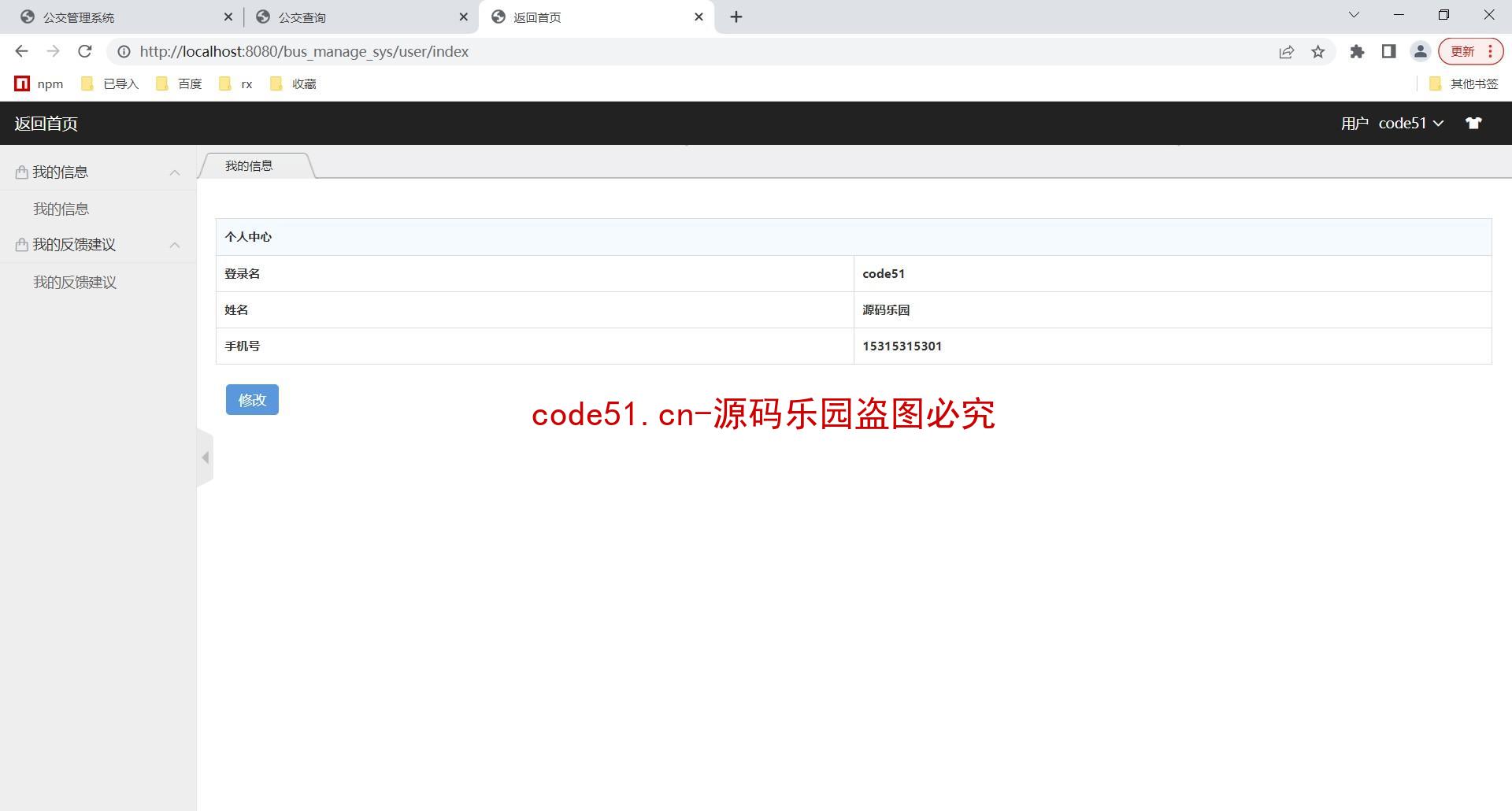Screen dimensions: 1512x811
Task: Open the 用户 code51 dropdown menu
Action: point(1392,124)
